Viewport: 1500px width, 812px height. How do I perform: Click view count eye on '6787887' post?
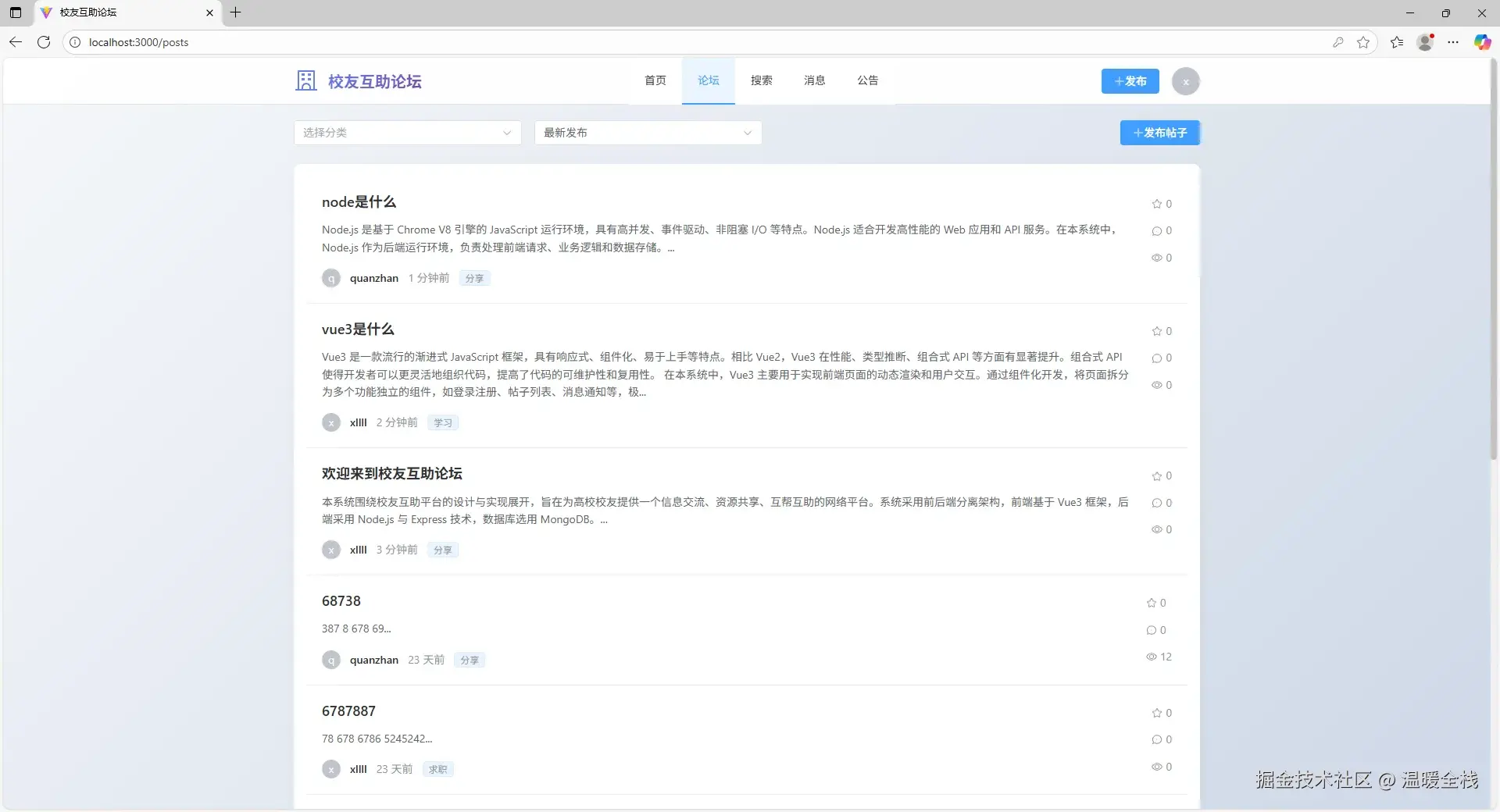pyautogui.click(x=1157, y=767)
